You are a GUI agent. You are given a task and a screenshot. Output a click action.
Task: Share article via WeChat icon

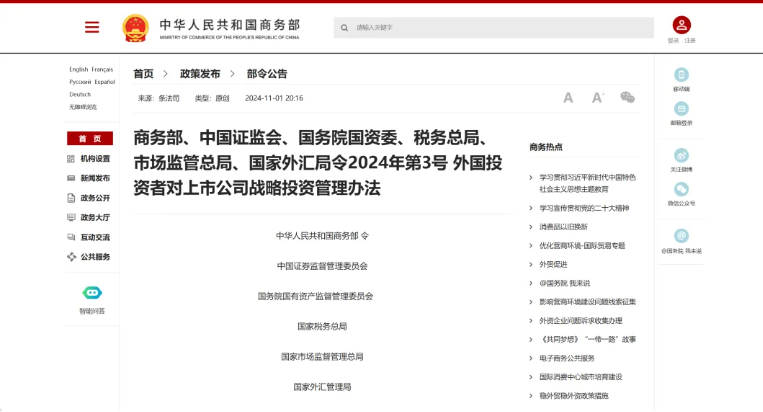[627, 97]
